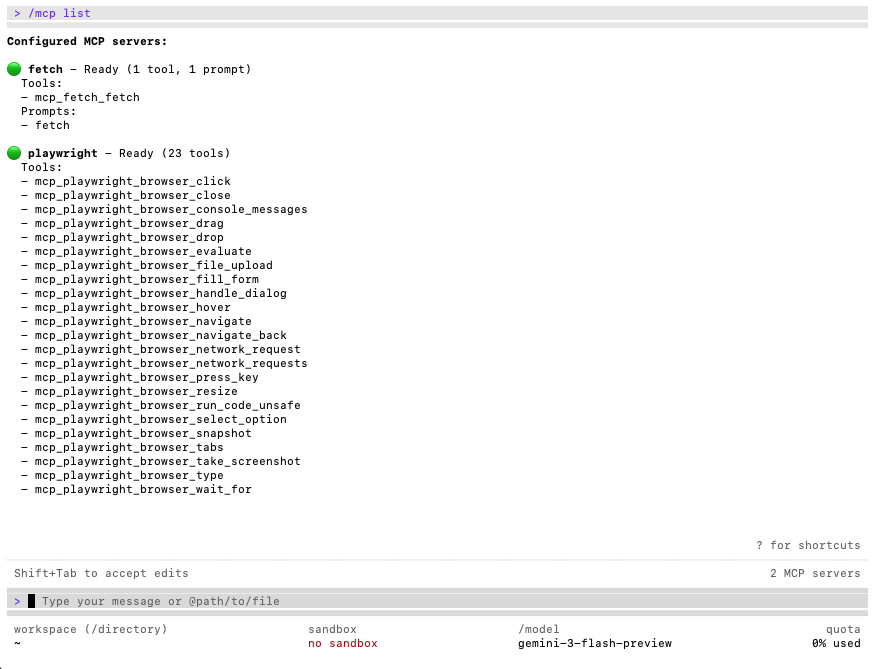Screen dimensions: 873x669
Task: Click mcp_playwright_browser_wait_for entry
Action: (x=143, y=489)
